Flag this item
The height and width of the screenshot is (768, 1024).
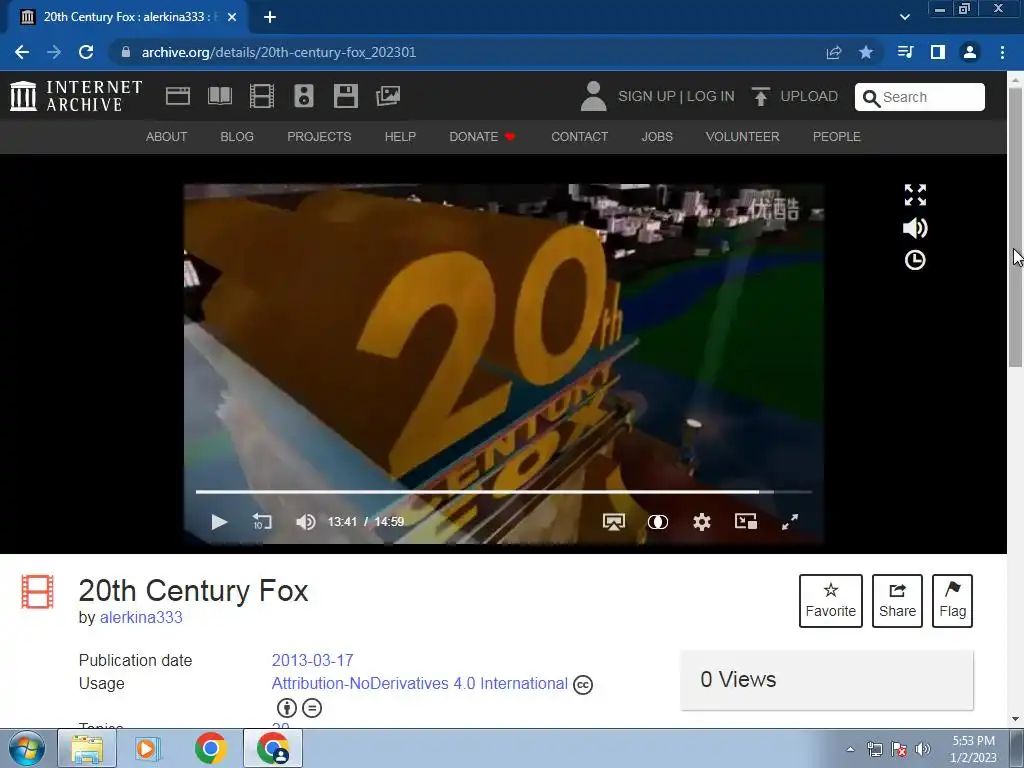(953, 601)
